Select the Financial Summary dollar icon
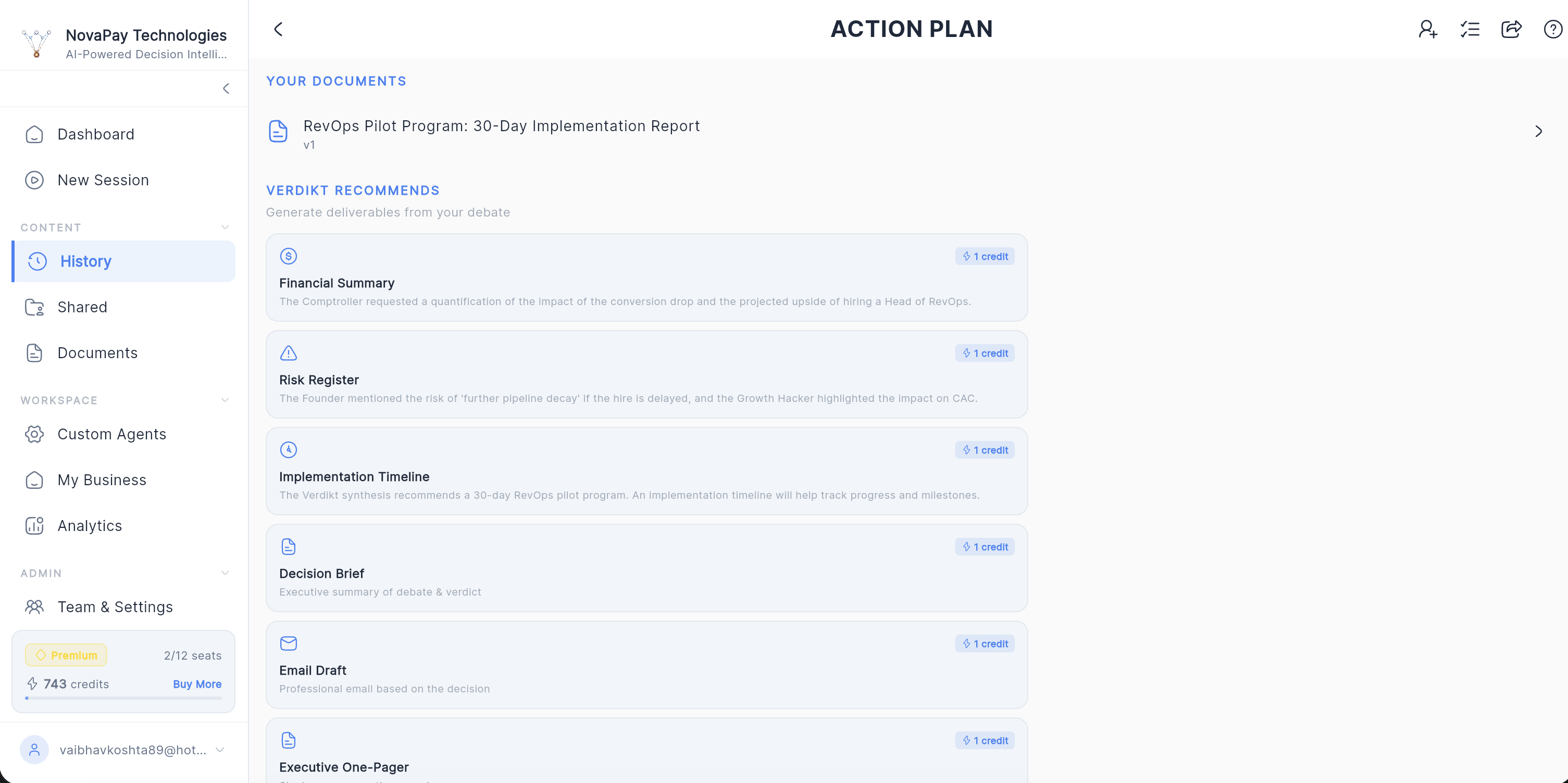The width and height of the screenshot is (1568, 783). [x=288, y=256]
